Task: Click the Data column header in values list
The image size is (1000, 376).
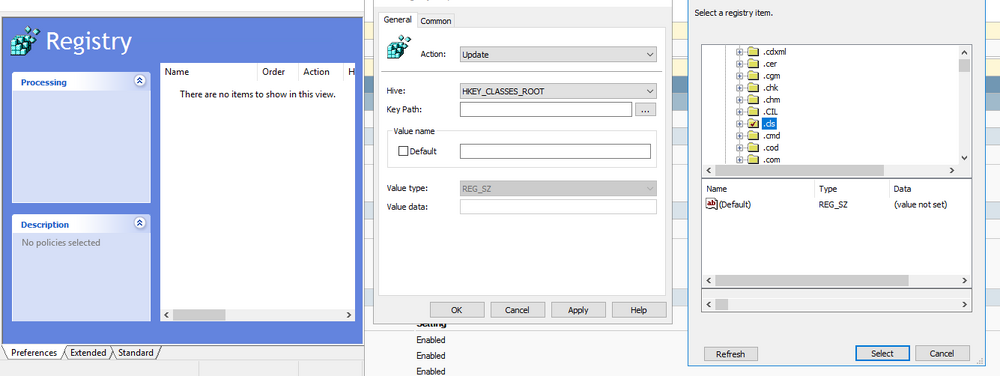Action: (929, 189)
